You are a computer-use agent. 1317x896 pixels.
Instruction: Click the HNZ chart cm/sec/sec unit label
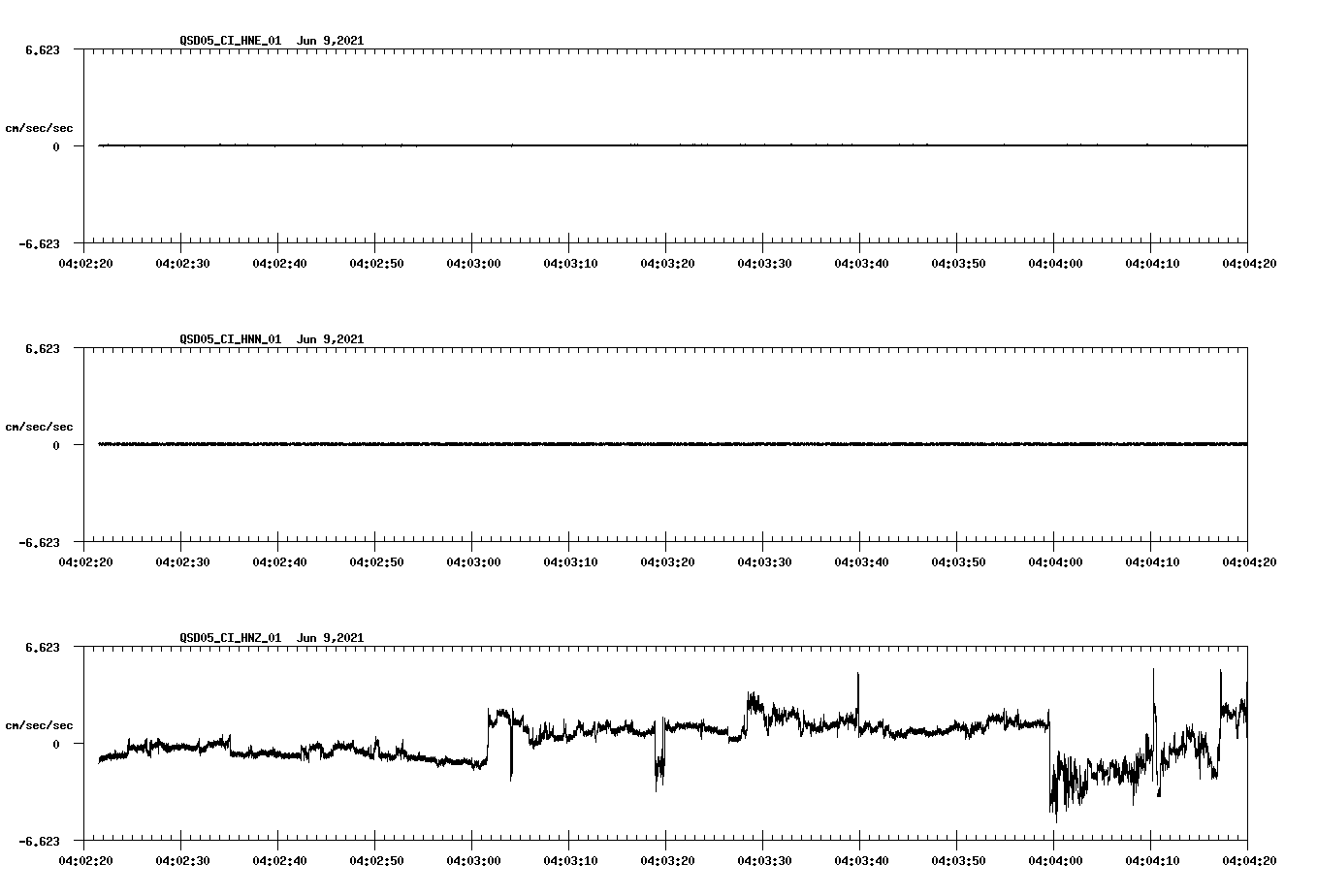click(x=39, y=725)
